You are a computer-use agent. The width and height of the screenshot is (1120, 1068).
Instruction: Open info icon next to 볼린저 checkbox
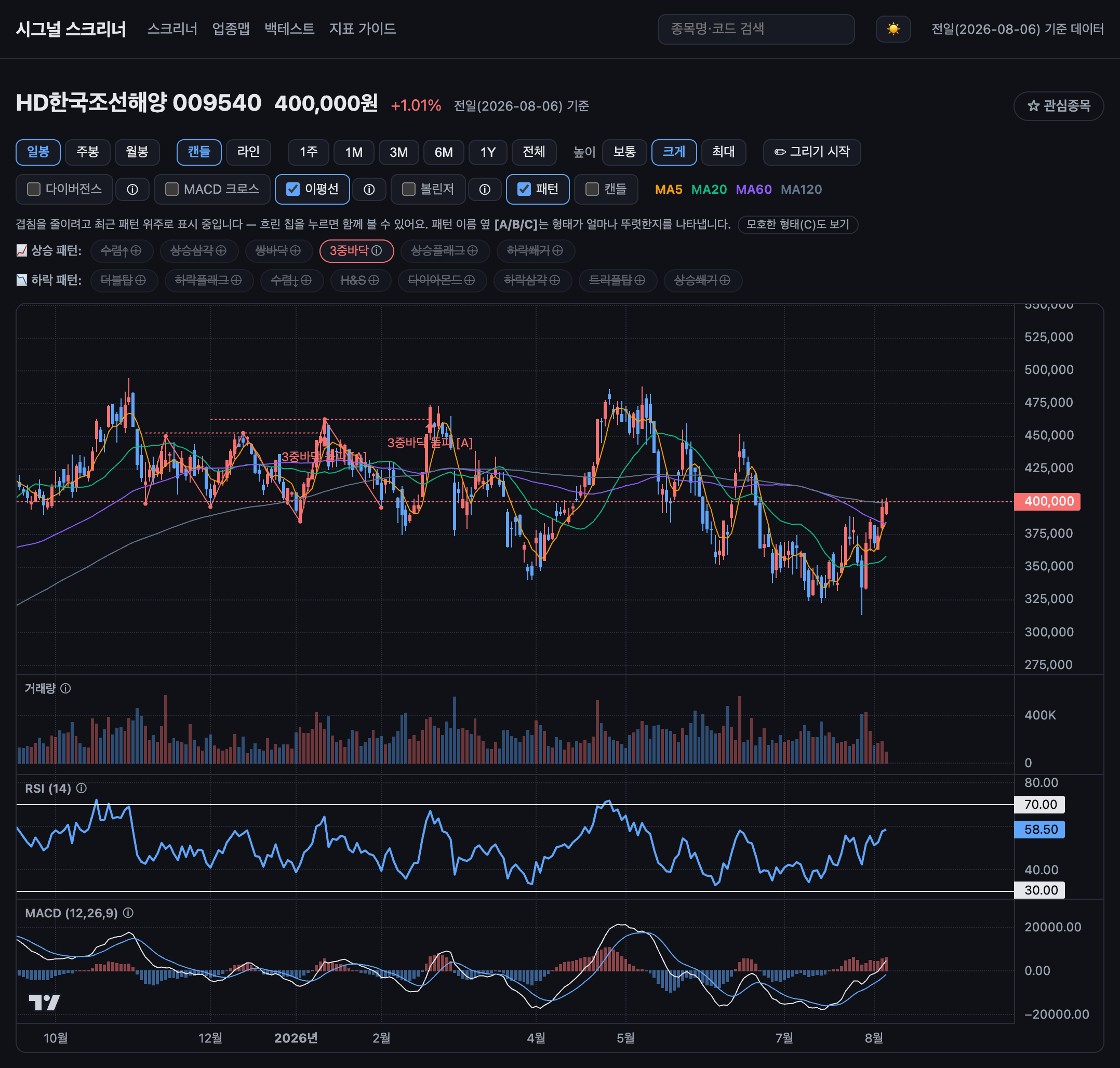pyautogui.click(x=485, y=190)
